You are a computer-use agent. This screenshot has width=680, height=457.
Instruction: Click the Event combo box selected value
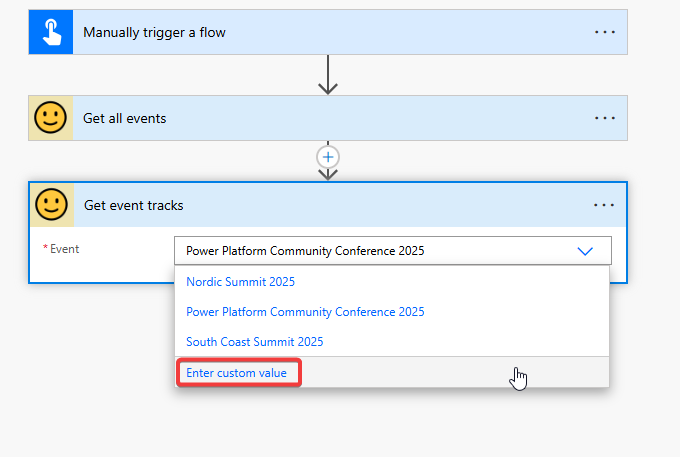pos(305,251)
